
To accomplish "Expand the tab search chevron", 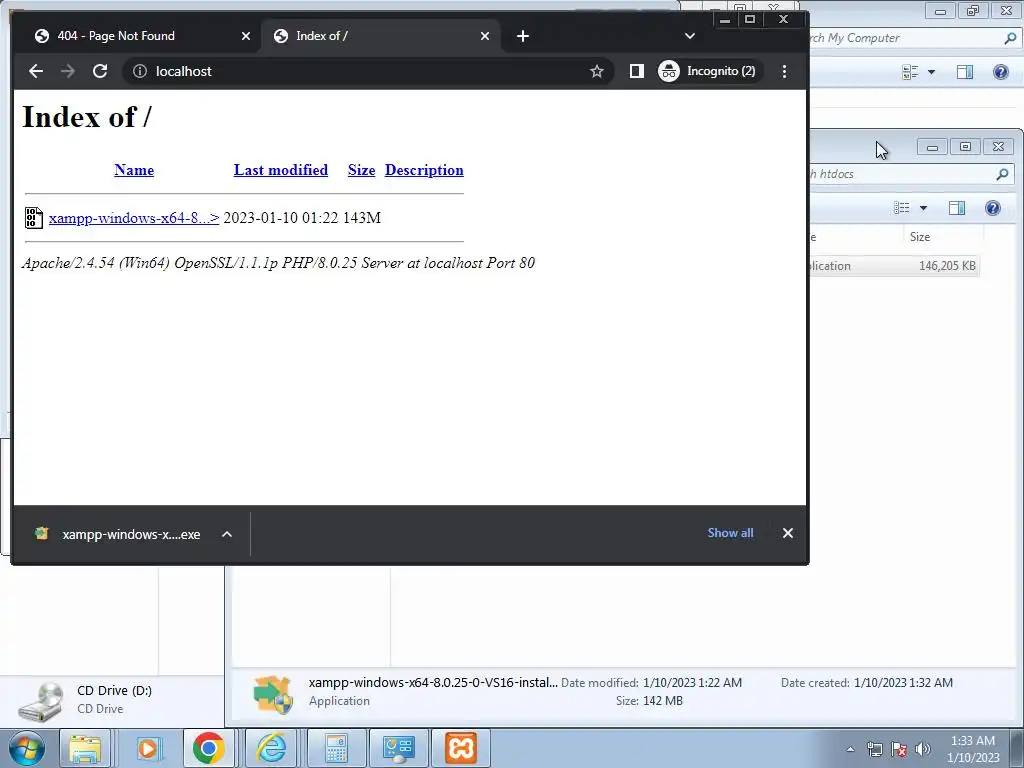I will pyautogui.click(x=690, y=36).
